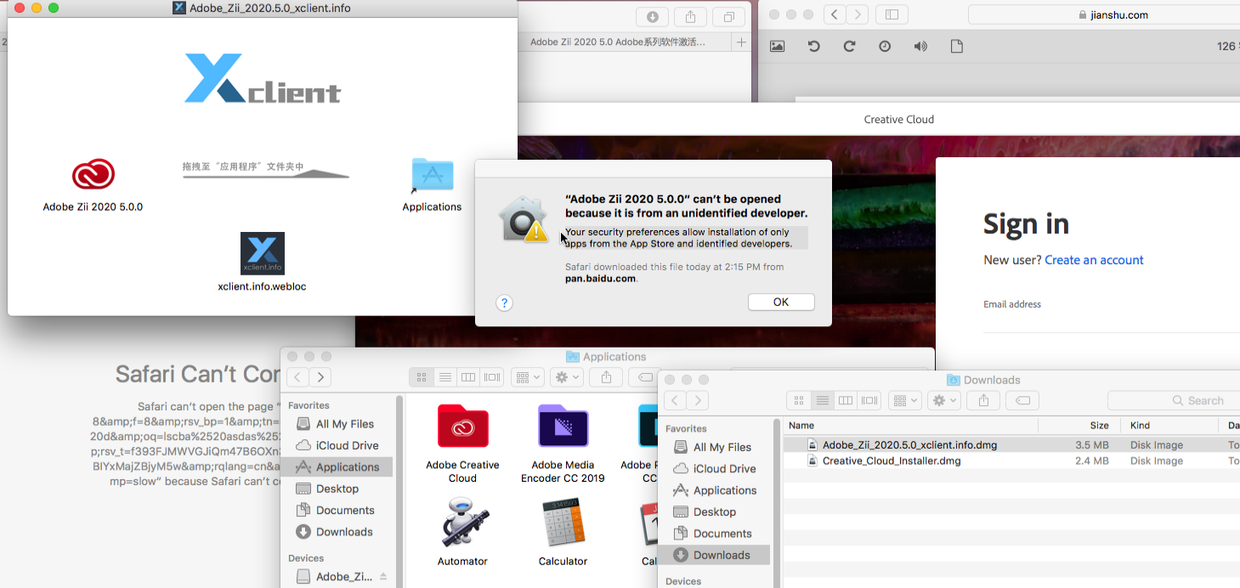
Task: Open the arrange dropdown in the Downloads window
Action: [x=905, y=400]
